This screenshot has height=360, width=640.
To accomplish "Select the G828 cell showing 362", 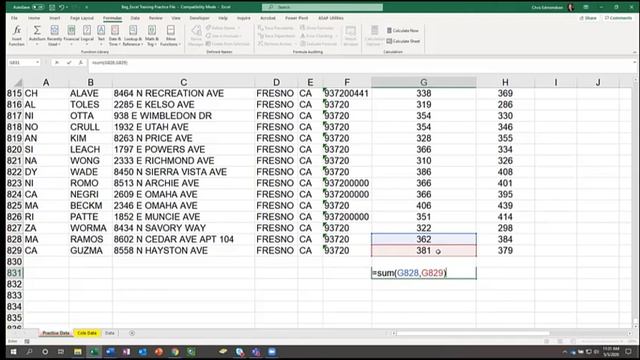I will pyautogui.click(x=424, y=239).
